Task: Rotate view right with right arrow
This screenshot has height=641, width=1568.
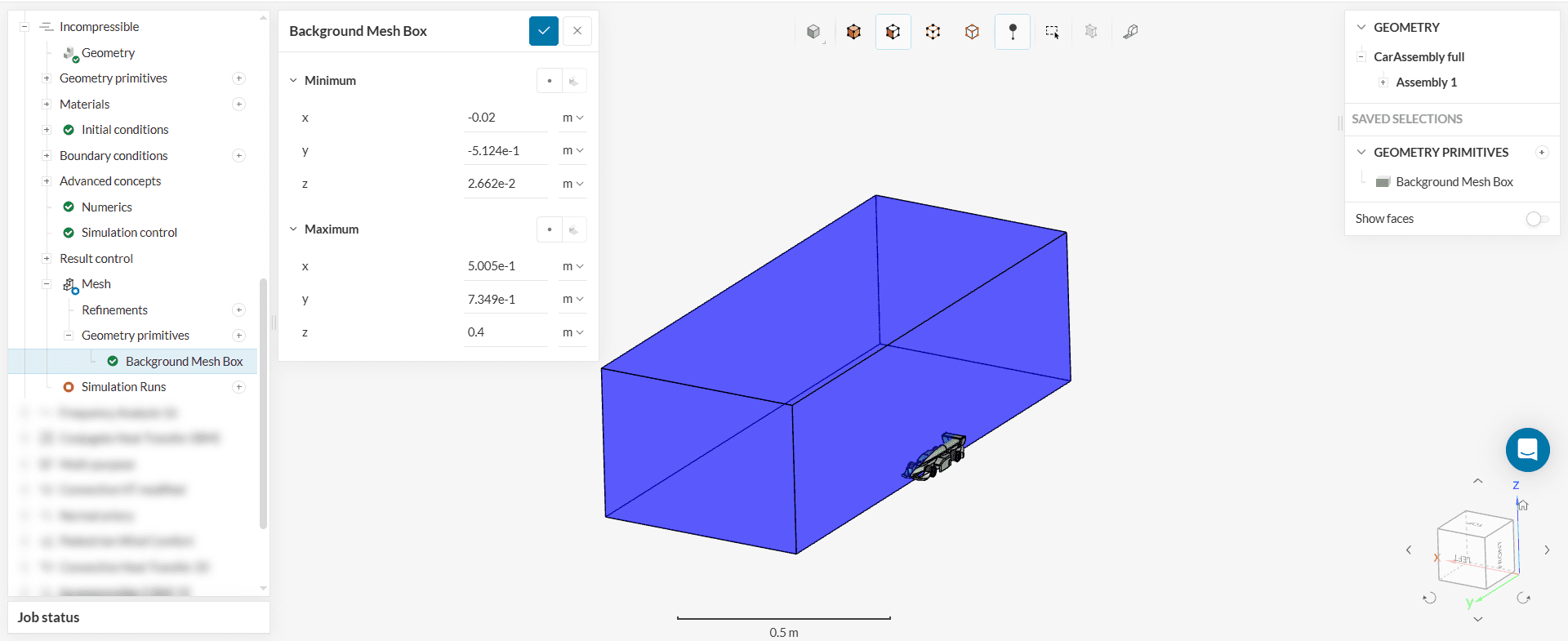Action: pos(1547,550)
